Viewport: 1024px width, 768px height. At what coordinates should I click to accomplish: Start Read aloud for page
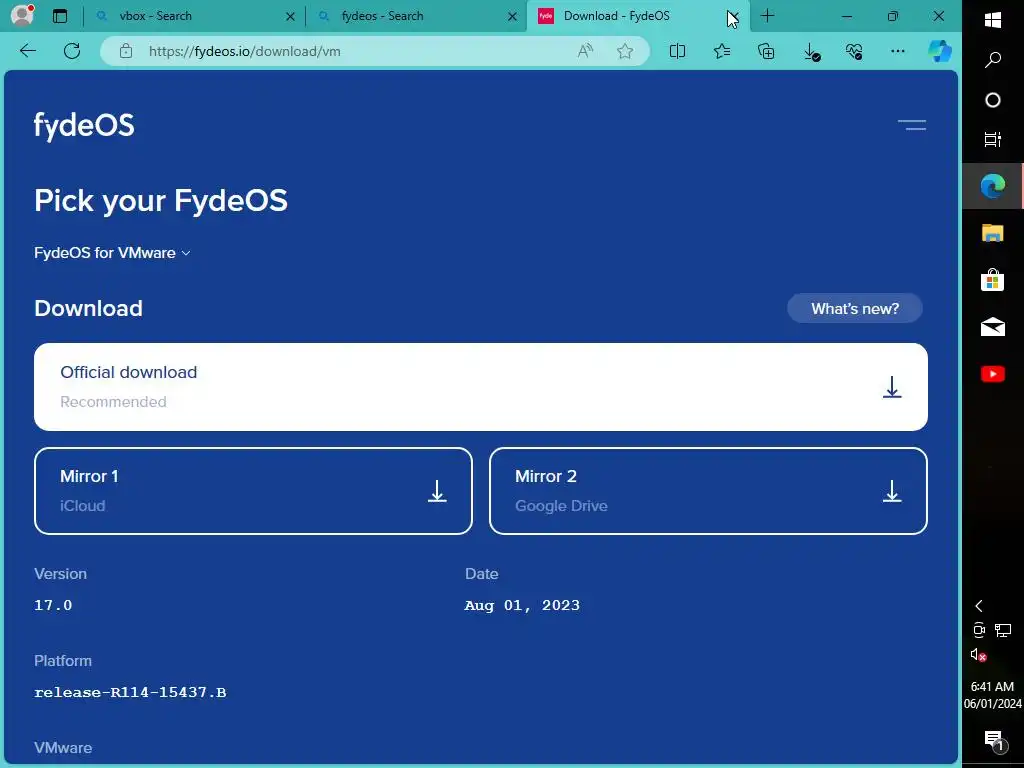pyautogui.click(x=585, y=51)
